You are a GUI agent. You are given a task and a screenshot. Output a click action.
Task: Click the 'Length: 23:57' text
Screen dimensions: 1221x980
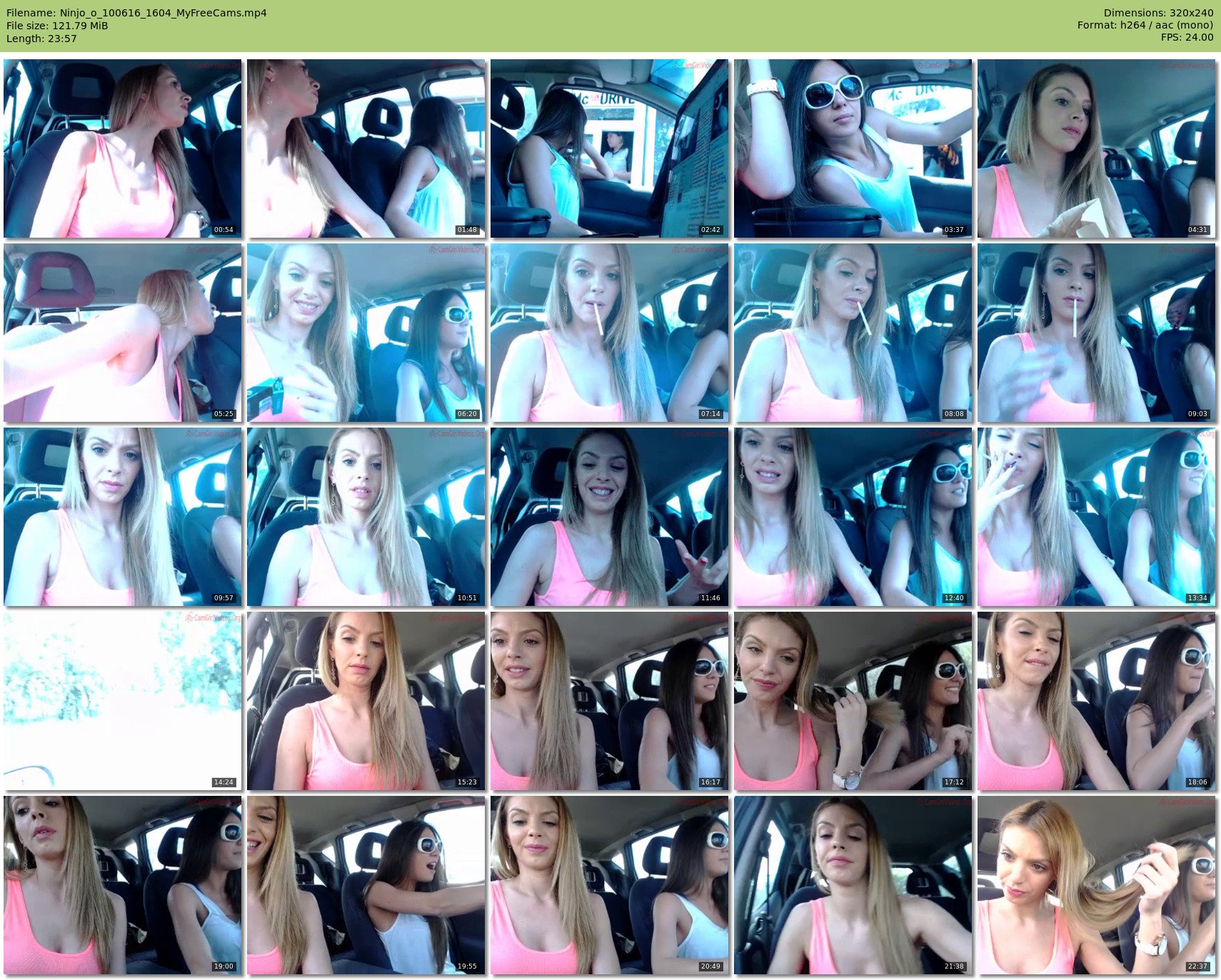click(x=41, y=39)
